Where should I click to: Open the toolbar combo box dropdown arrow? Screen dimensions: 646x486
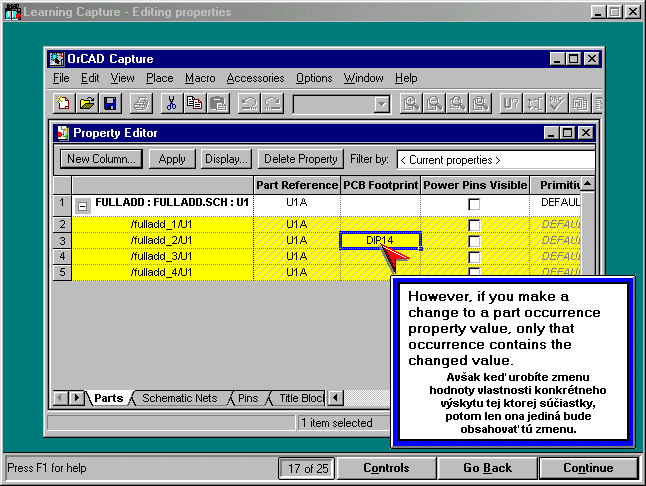coord(381,104)
